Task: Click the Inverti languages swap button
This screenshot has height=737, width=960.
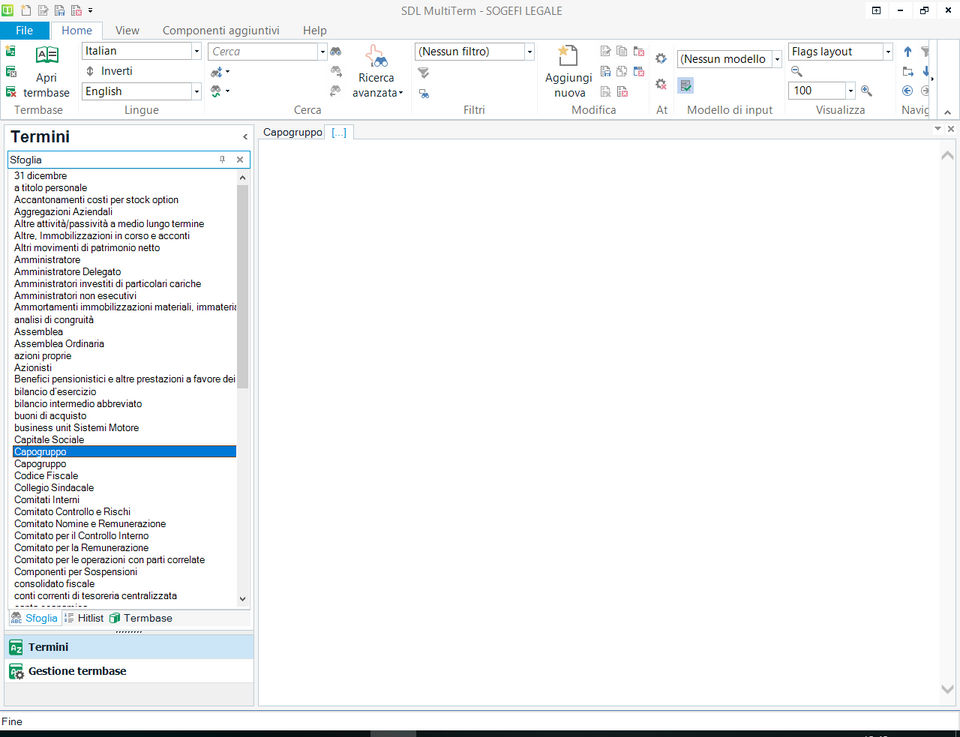Action: coord(108,71)
